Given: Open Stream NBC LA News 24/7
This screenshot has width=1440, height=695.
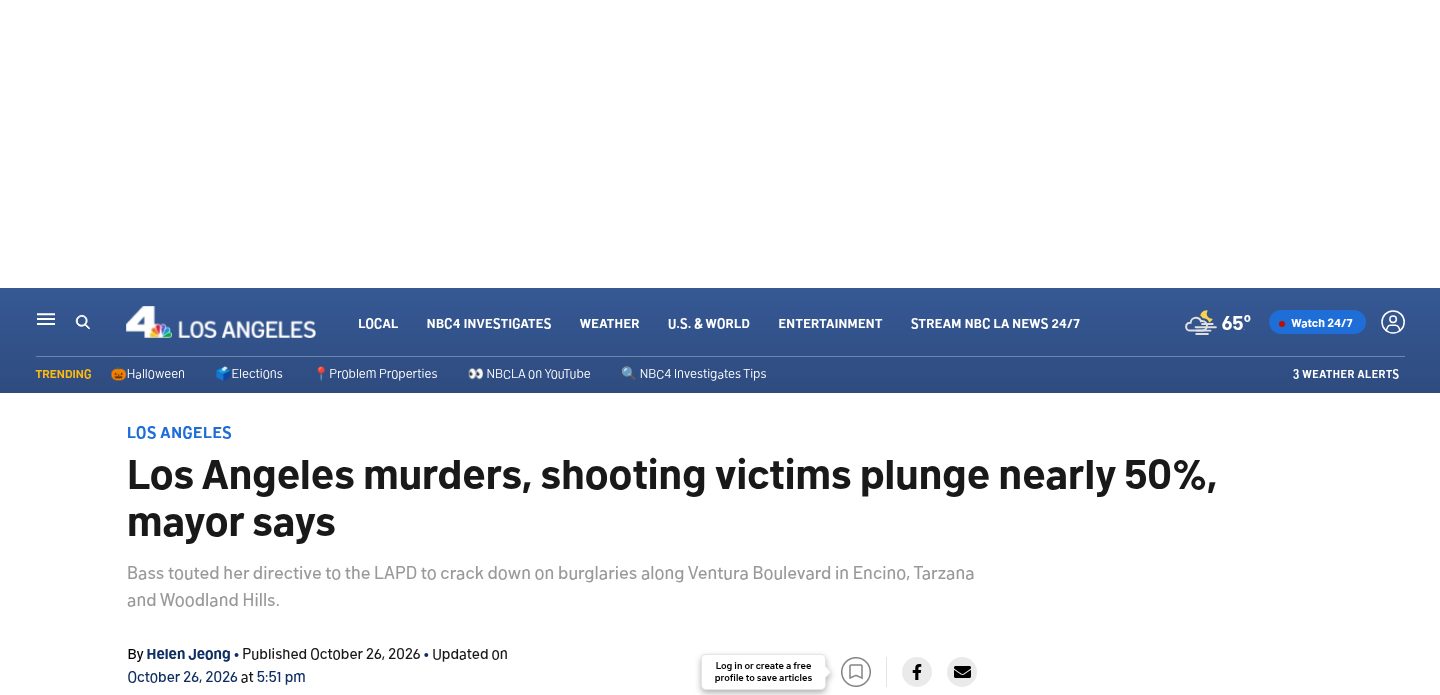Looking at the screenshot, I should point(995,323).
